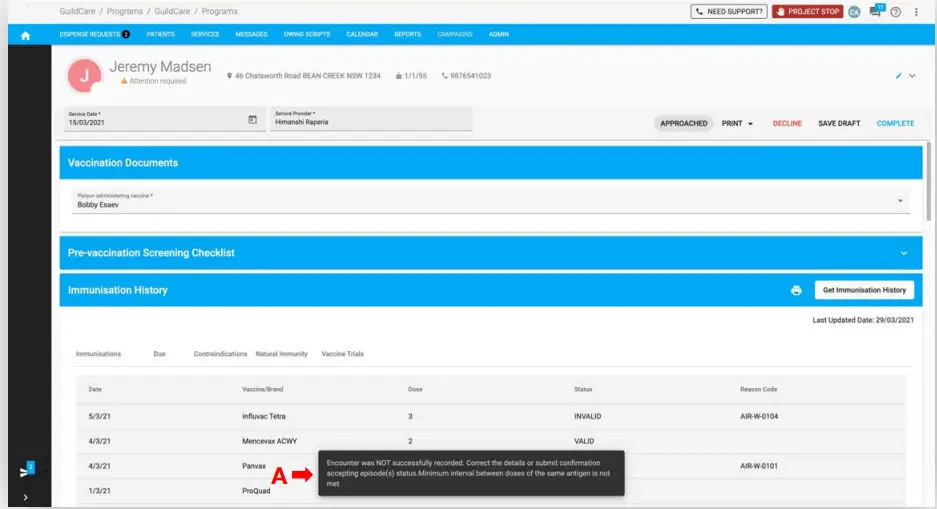Click Get Immunisation History button
Screen dimensions: 937x509
click(x=864, y=290)
